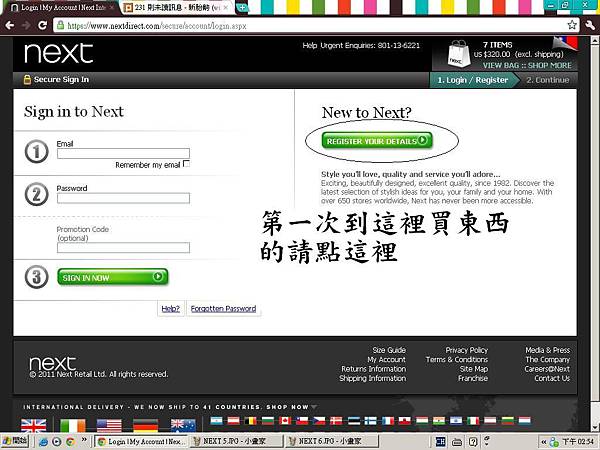This screenshot has height=450, width=600.
Task: Click the France flag in the small flags row
Action: pos(388,421)
